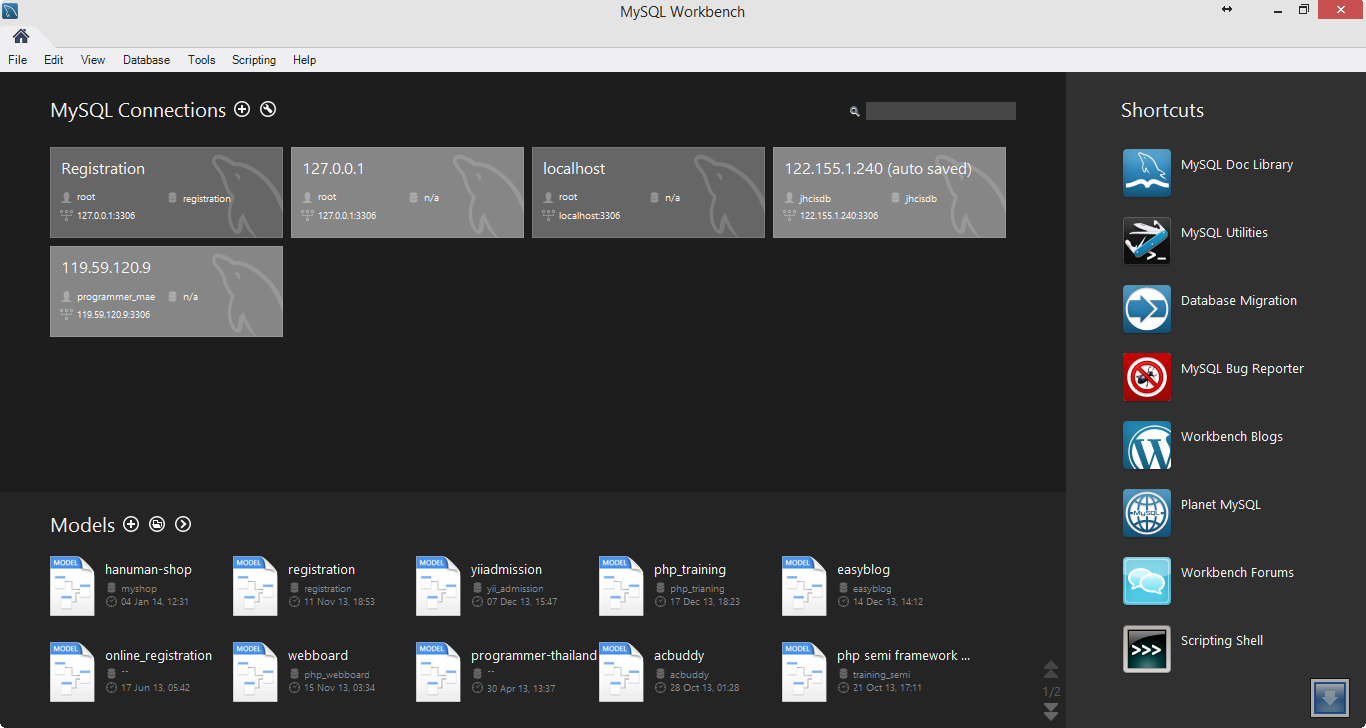Open the registration model icon

(x=255, y=586)
